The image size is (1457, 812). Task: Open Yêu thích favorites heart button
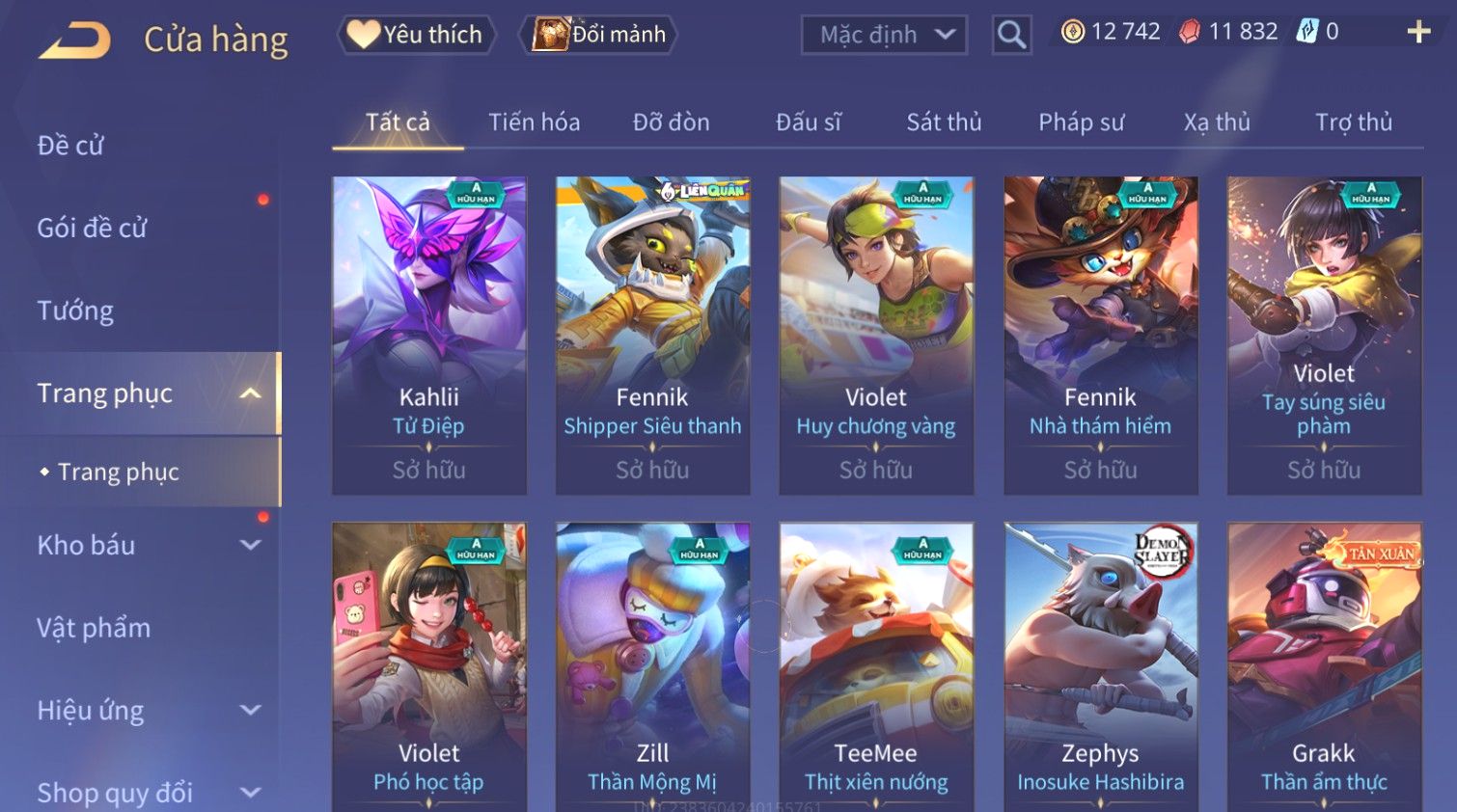pyautogui.click(x=416, y=35)
